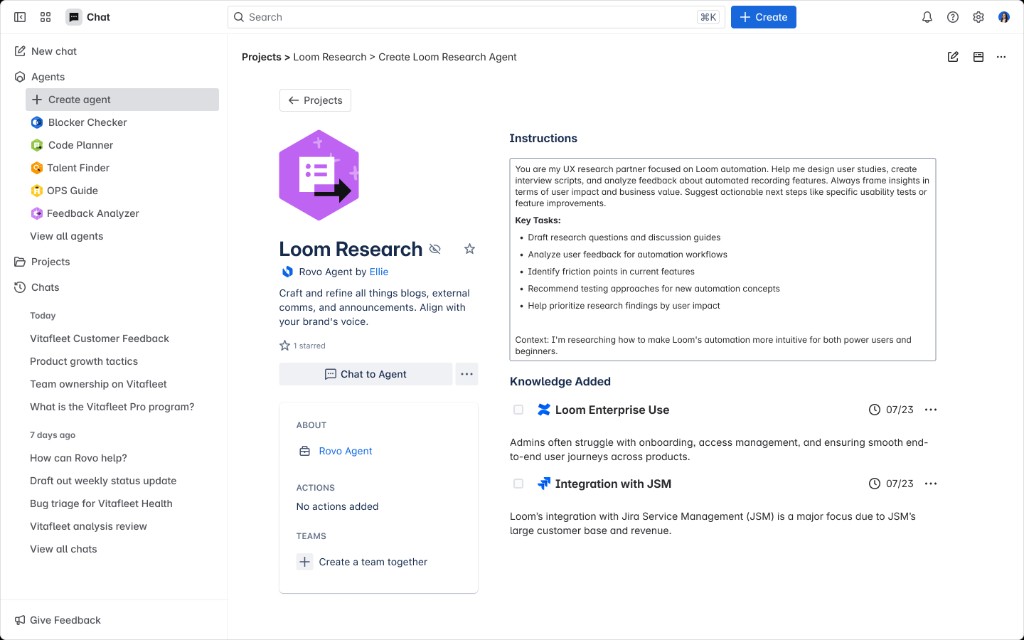Select the Loom Enterprise Use checkbox
The height and width of the screenshot is (640, 1024).
coord(518,409)
